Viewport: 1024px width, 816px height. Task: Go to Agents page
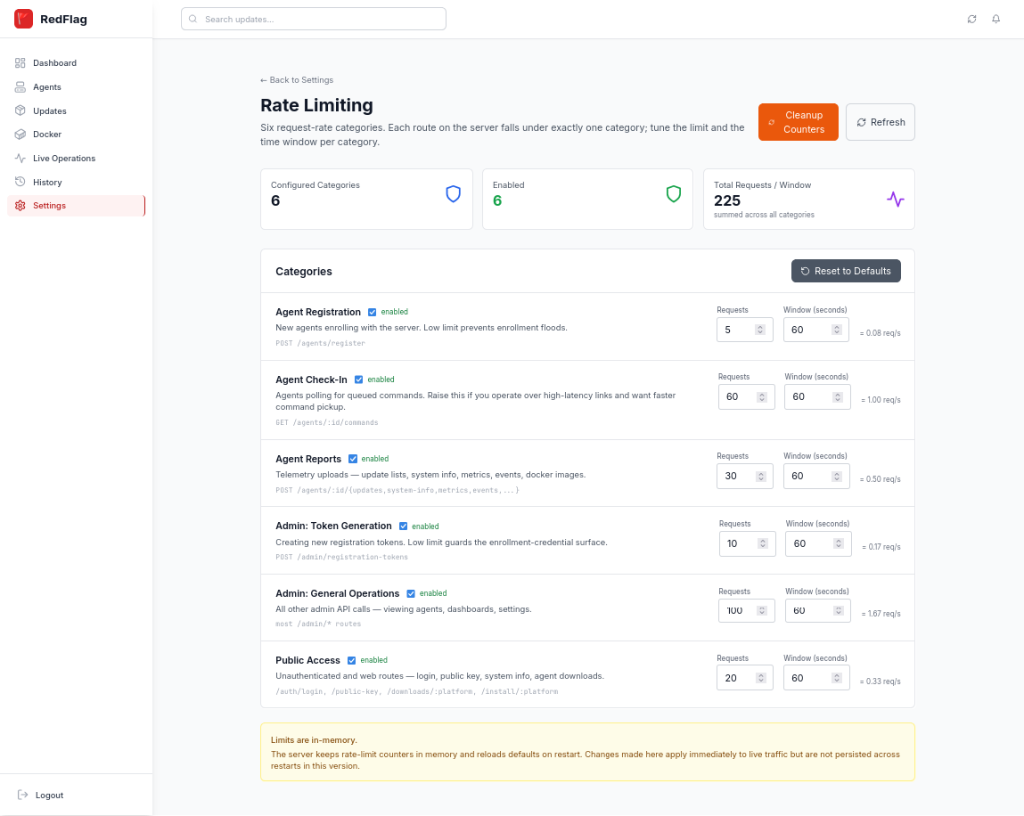76,87
